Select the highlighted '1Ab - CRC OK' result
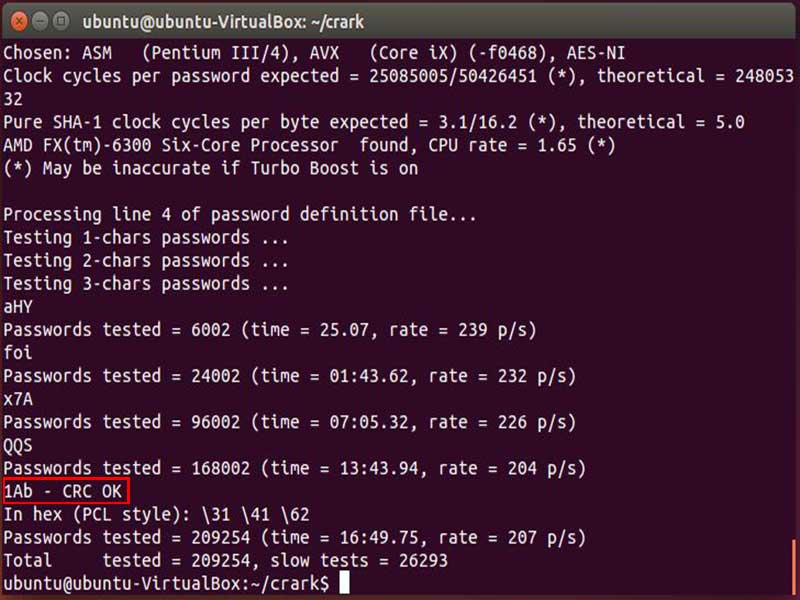The image size is (800, 600). tap(60, 491)
